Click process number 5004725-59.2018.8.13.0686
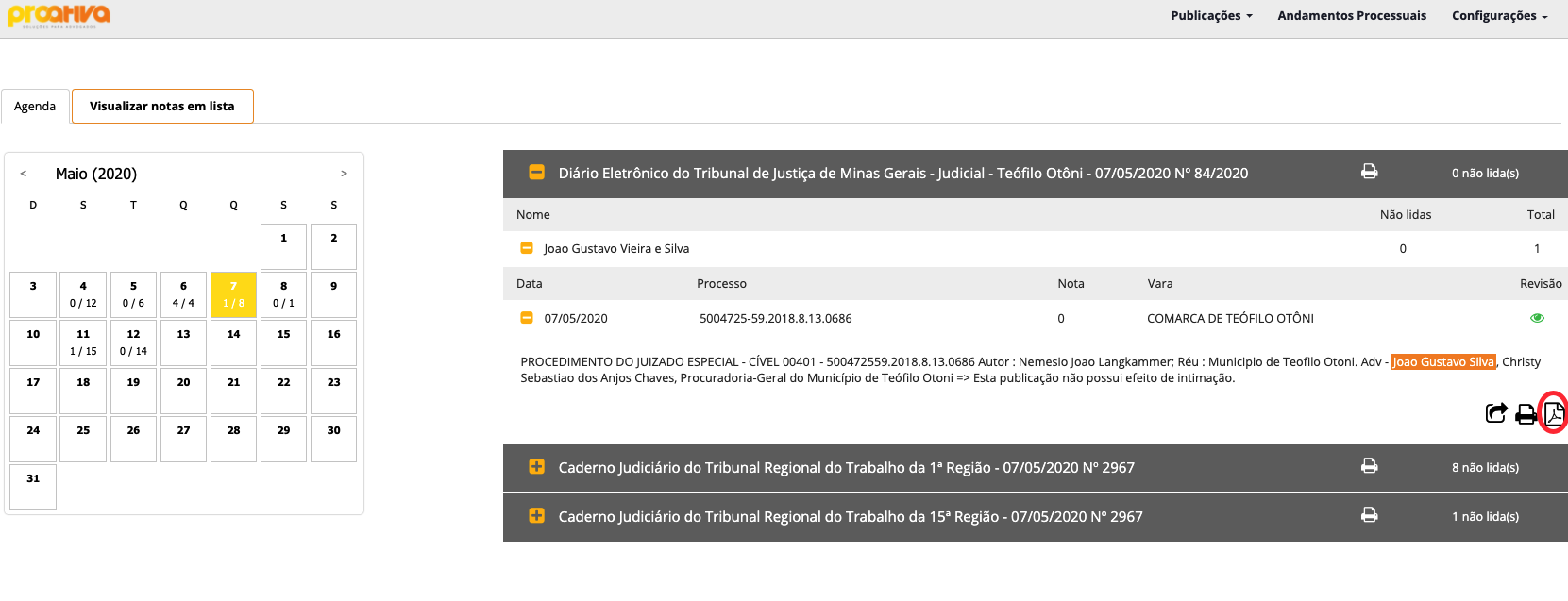The width and height of the screenshot is (1568, 601). pos(775,319)
